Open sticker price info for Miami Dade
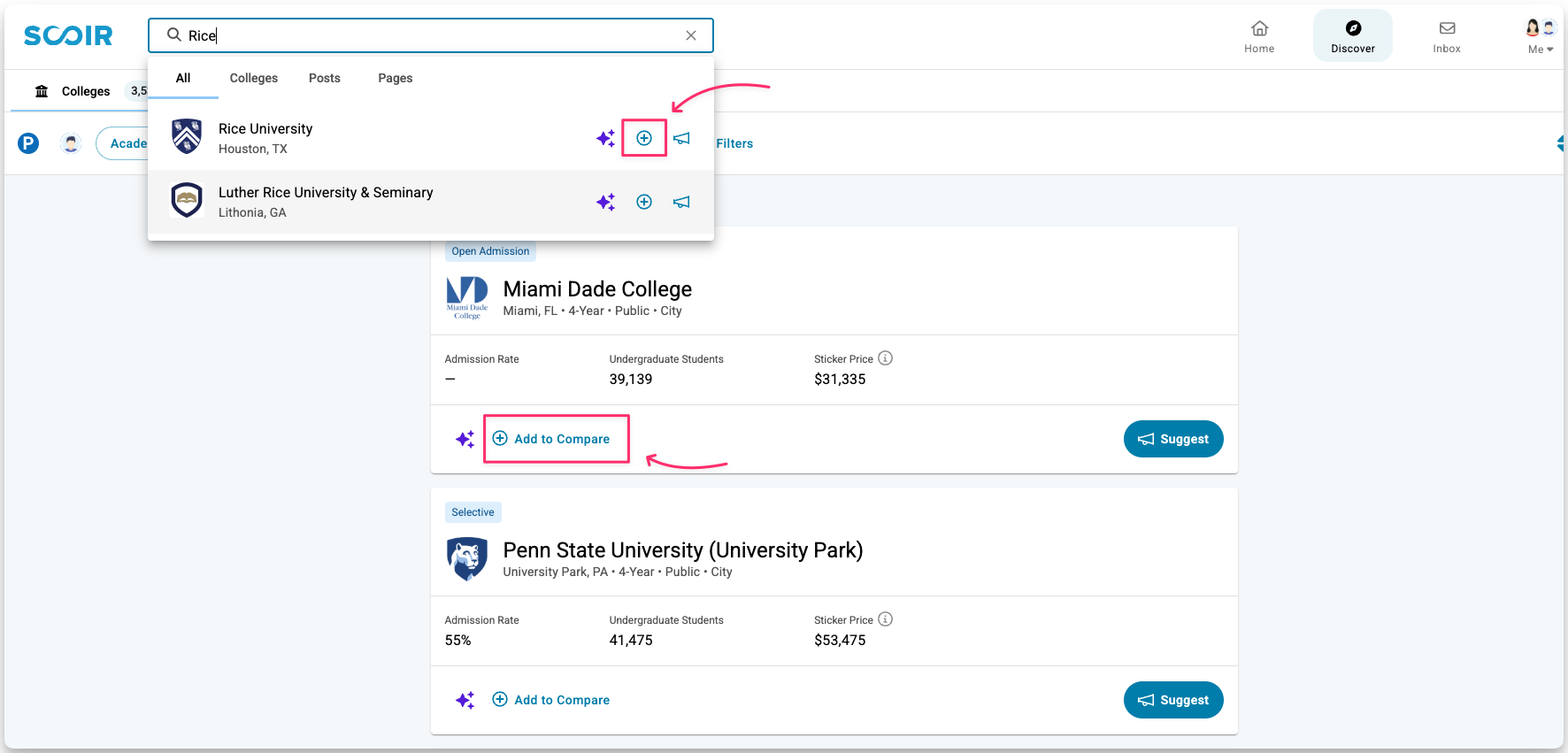 pos(885,358)
